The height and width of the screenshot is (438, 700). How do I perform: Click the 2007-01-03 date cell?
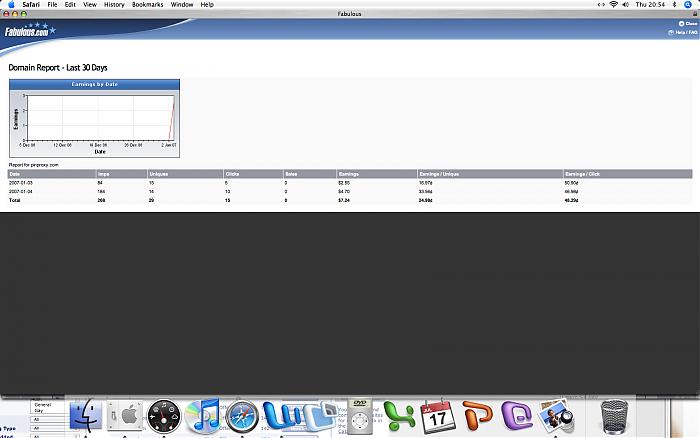point(21,183)
